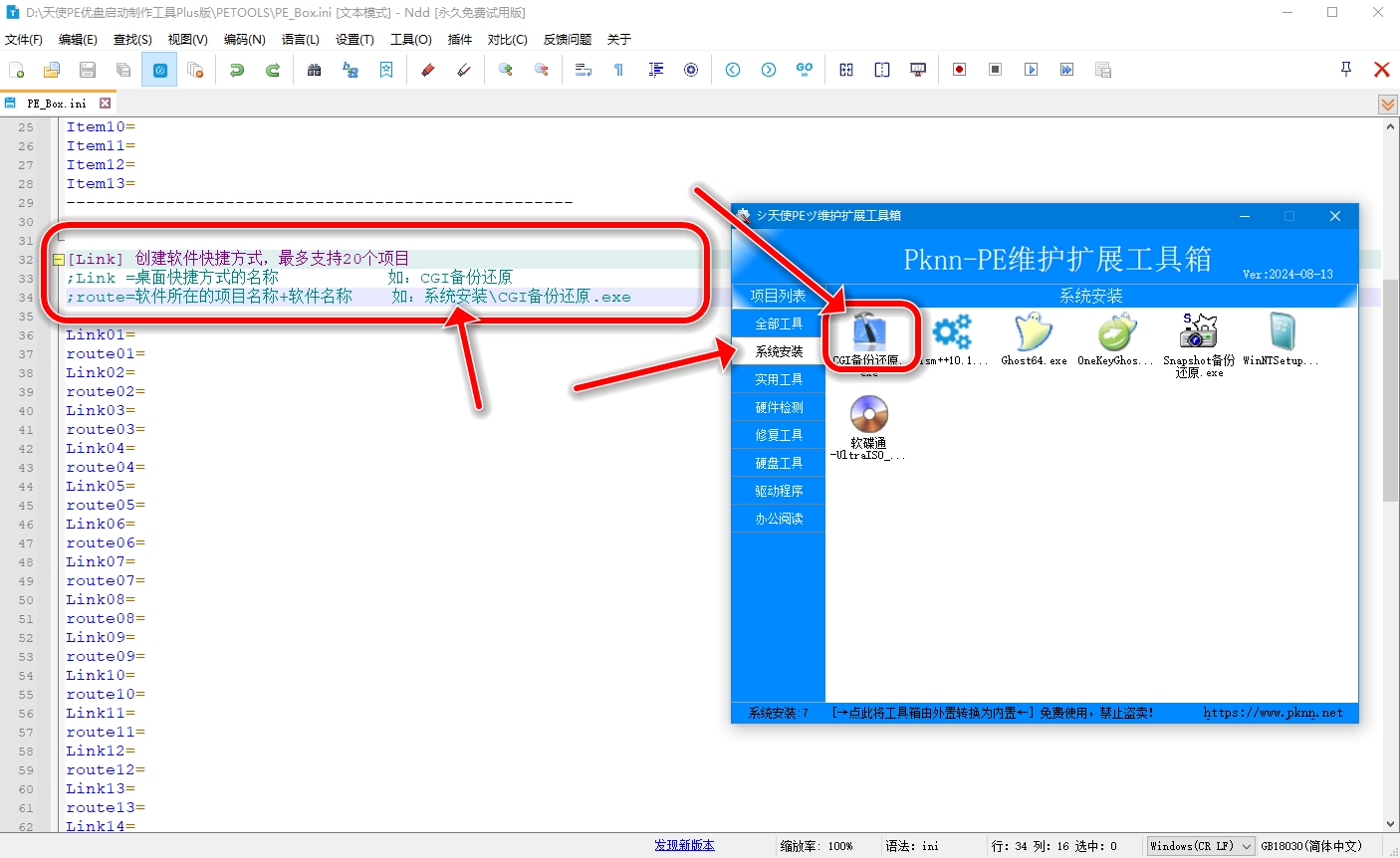Image resolution: width=1400 pixels, height=858 pixels.
Task: Click the New file toolbar icon
Action: tap(17, 70)
